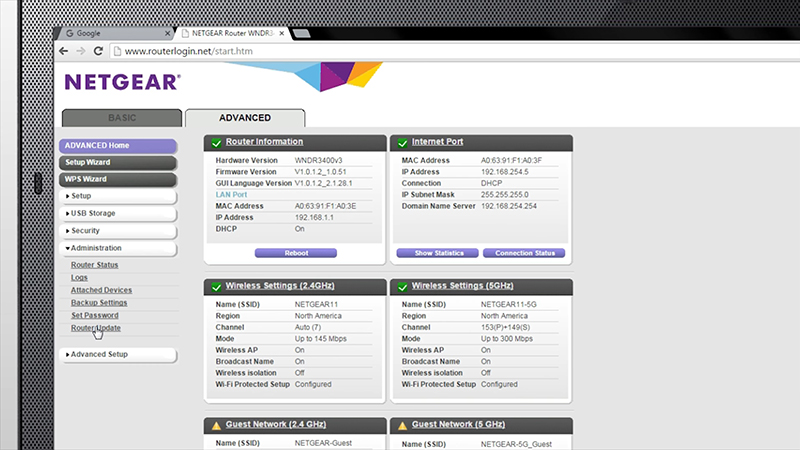This screenshot has width=800, height=450.
Task: Click the guest SSID NETGEAR-Guest
Action: (x=323, y=443)
